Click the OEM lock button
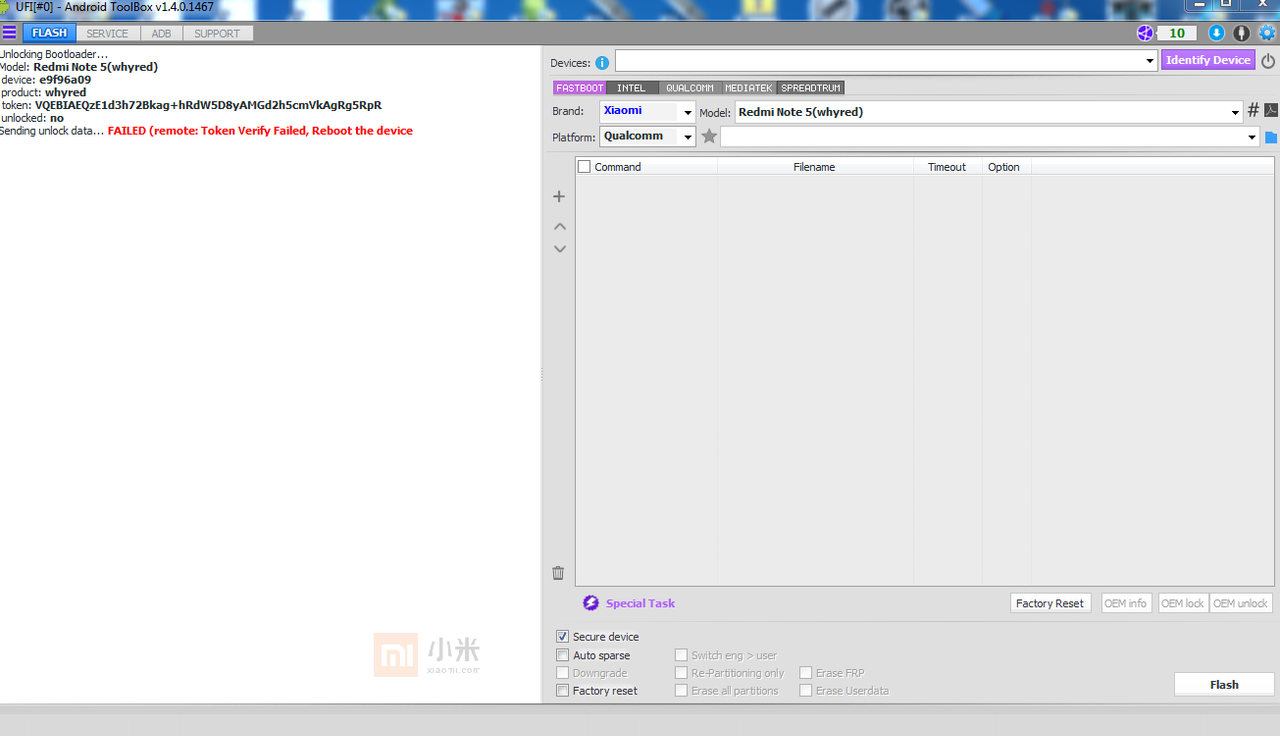This screenshot has height=736, width=1280. (x=1183, y=603)
